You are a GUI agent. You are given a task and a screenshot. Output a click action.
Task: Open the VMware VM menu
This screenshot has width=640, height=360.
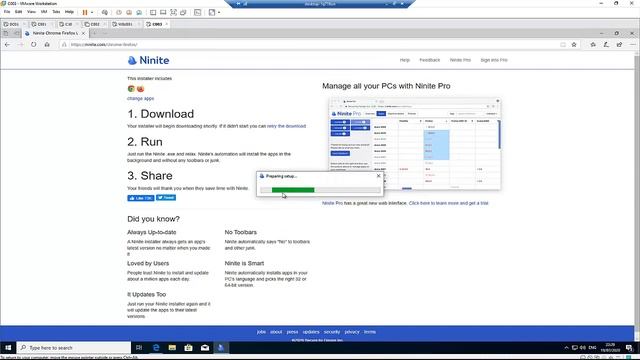pyautogui.click(x=44, y=12)
